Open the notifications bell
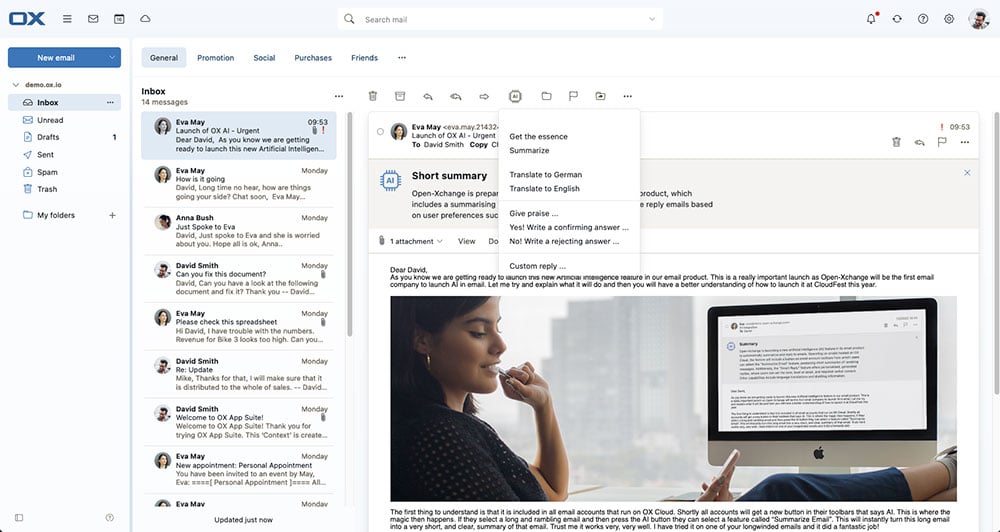This screenshot has height=532, width=1000. coord(871,18)
